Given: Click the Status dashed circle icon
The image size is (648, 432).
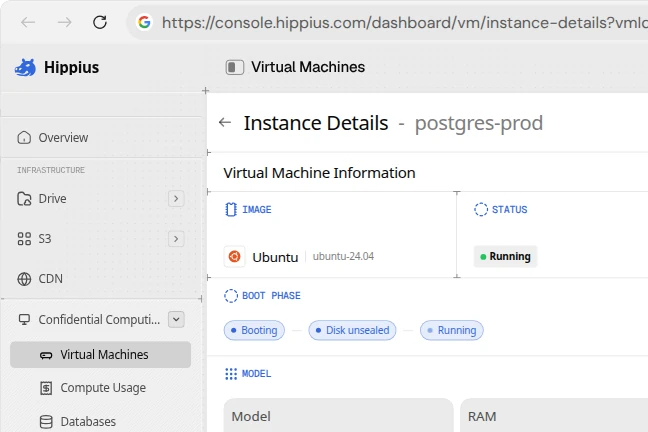Looking at the screenshot, I should tap(481, 210).
